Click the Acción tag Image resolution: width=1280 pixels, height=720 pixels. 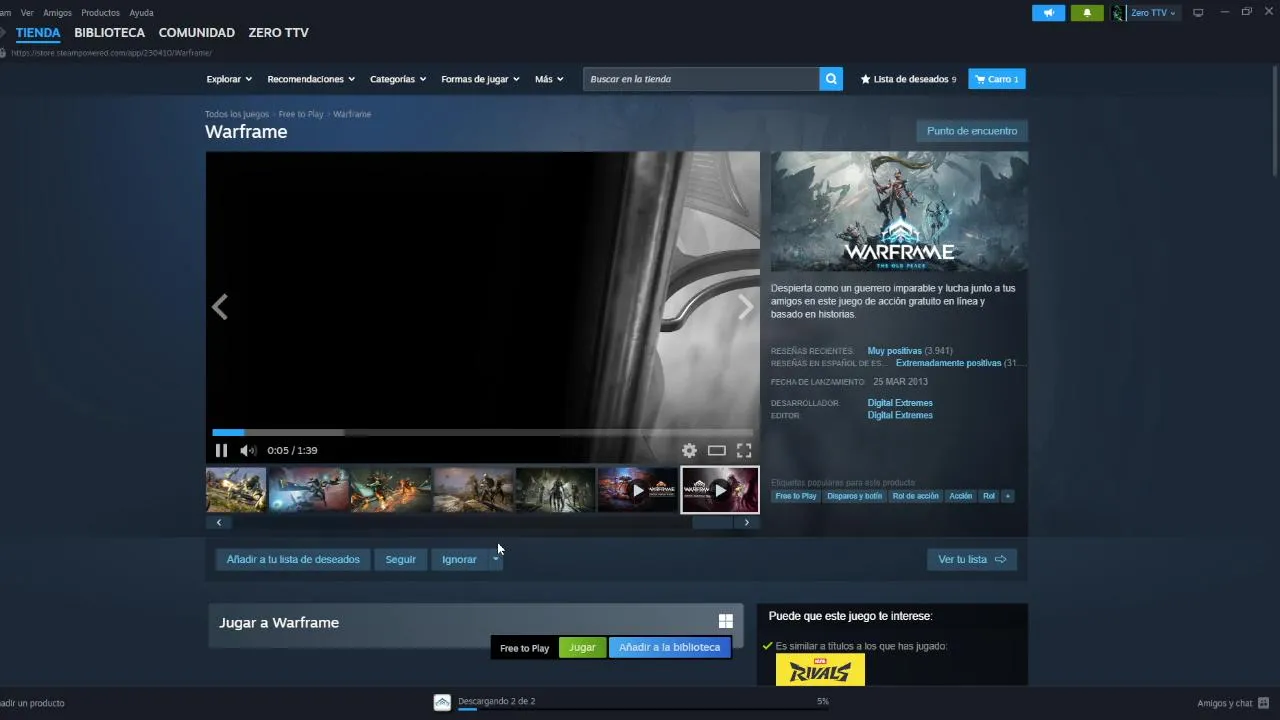[x=961, y=496]
